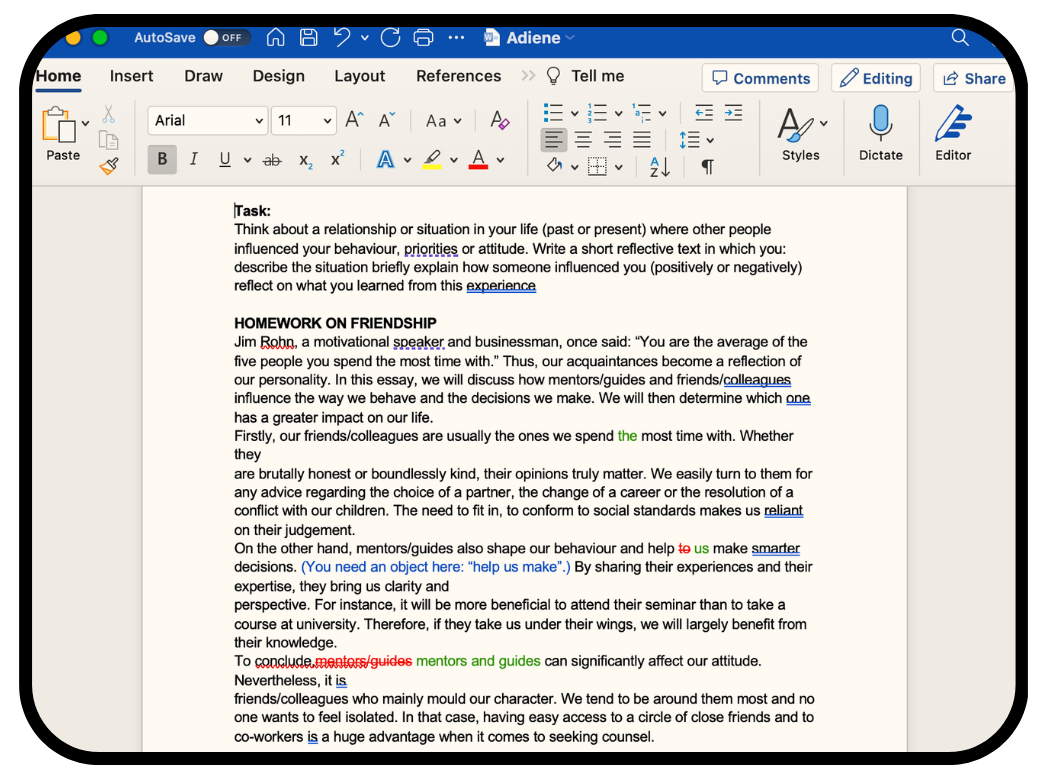The width and height of the screenshot is (1042, 783).
Task: Switch to the Layout tab
Action: click(360, 76)
